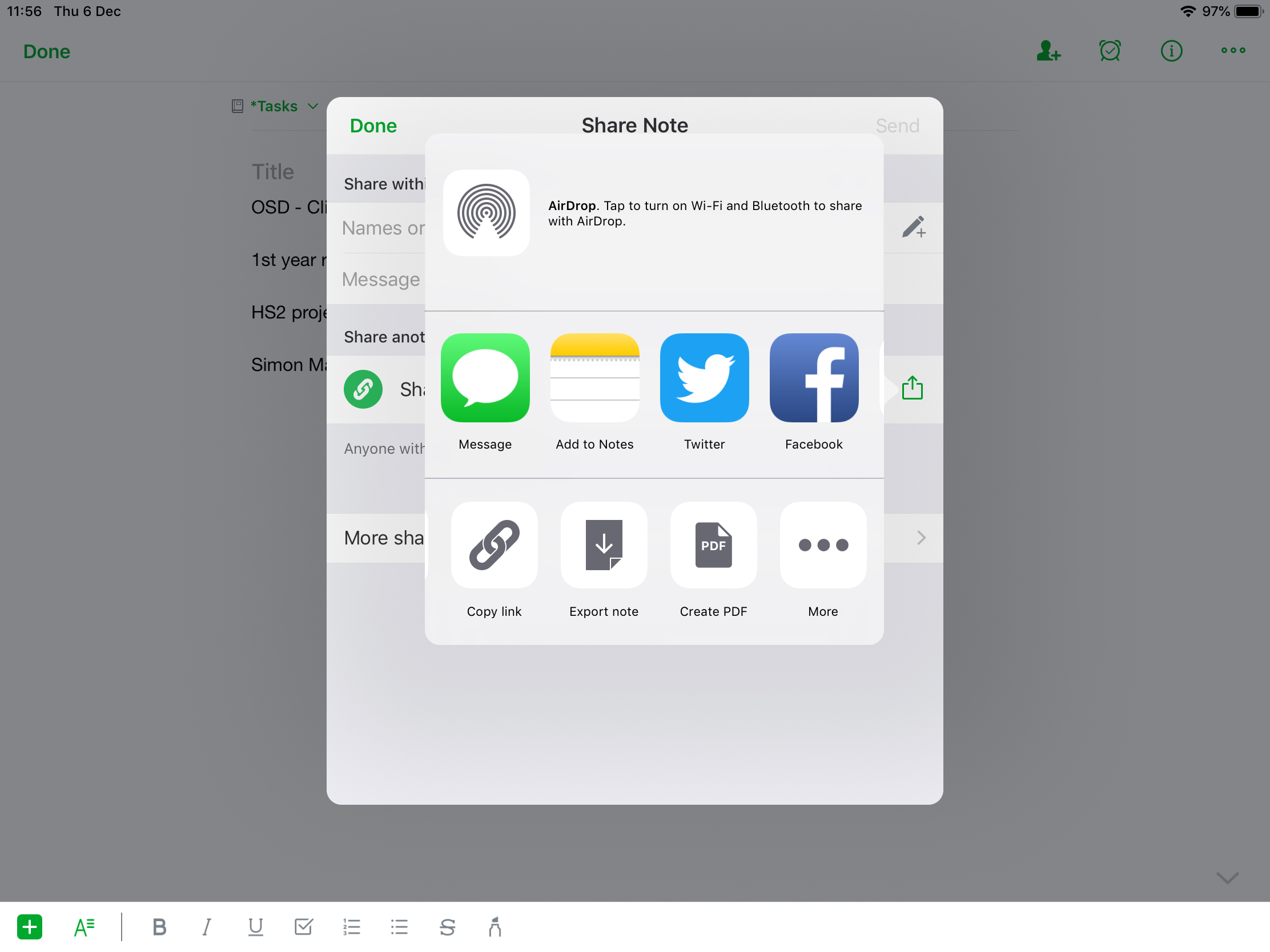Tap the 'HS2 proj' note line

pyautogui.click(x=290, y=312)
